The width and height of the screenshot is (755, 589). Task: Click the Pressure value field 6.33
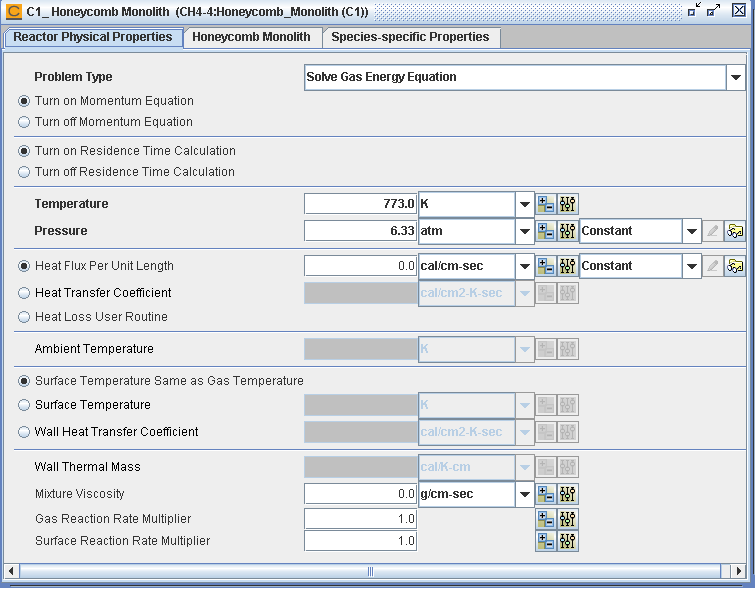click(x=360, y=231)
